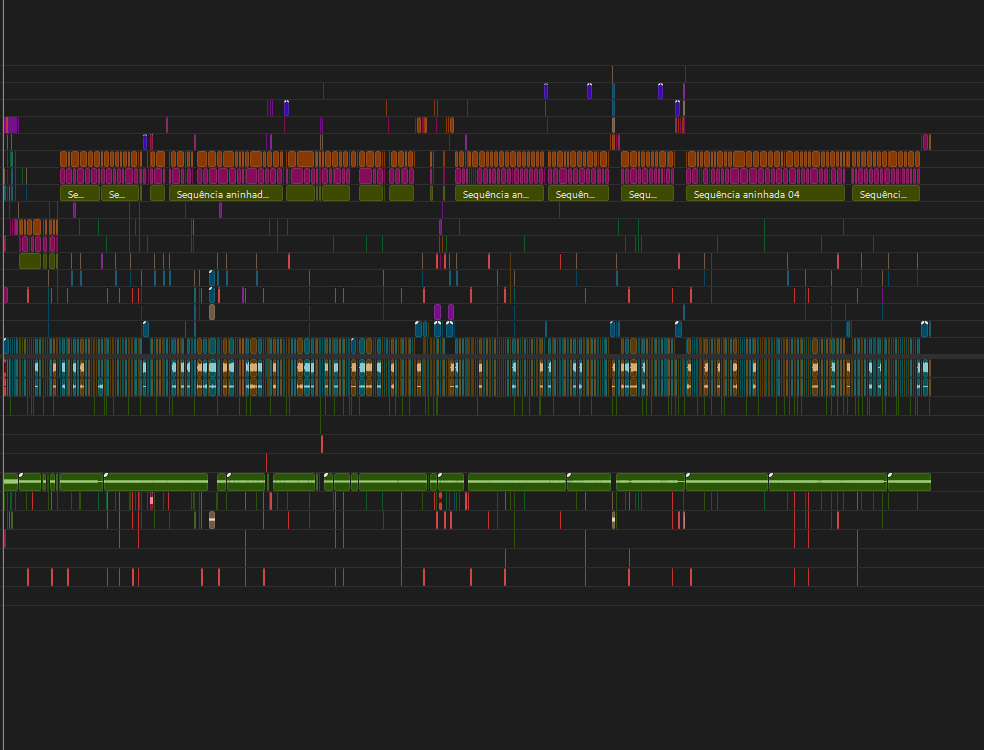Select the 'Sequência aninhada 04' nested clip
This screenshot has width=984, height=750.
coord(765,194)
